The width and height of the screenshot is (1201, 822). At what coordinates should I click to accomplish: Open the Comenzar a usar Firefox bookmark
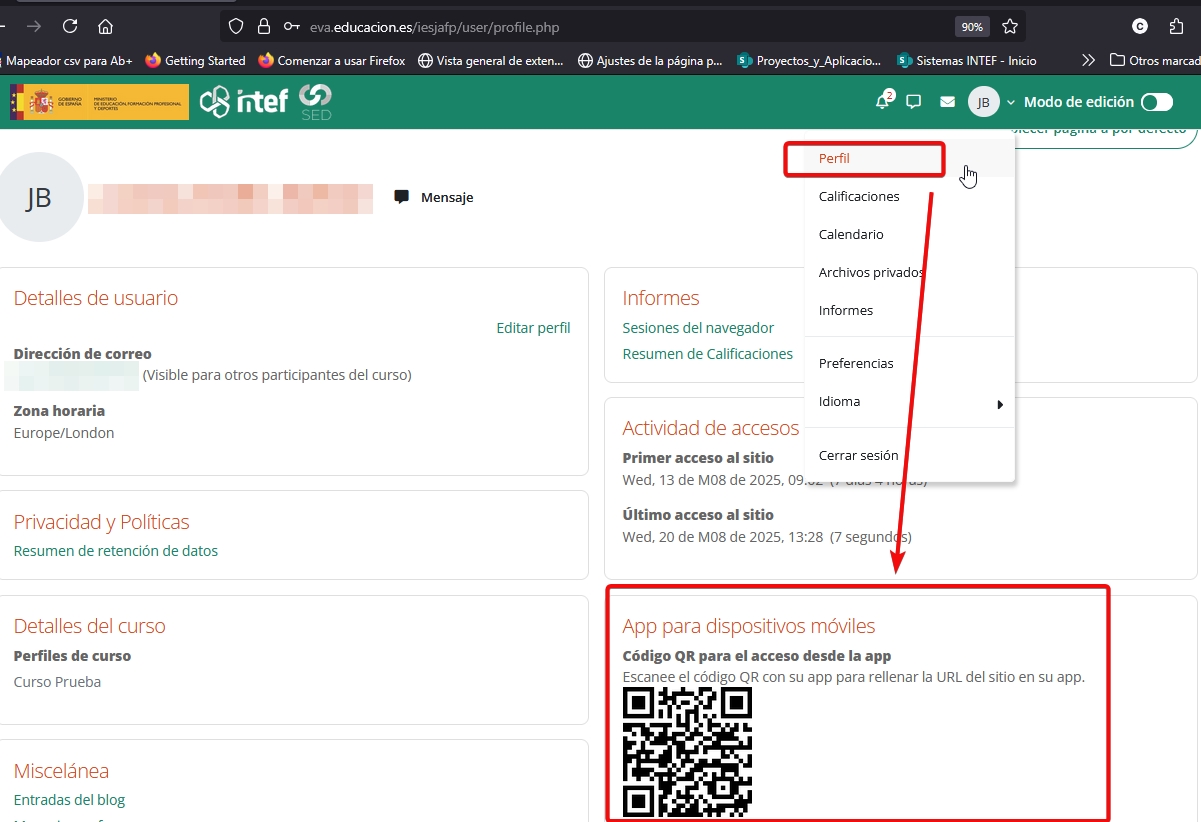coord(332,60)
